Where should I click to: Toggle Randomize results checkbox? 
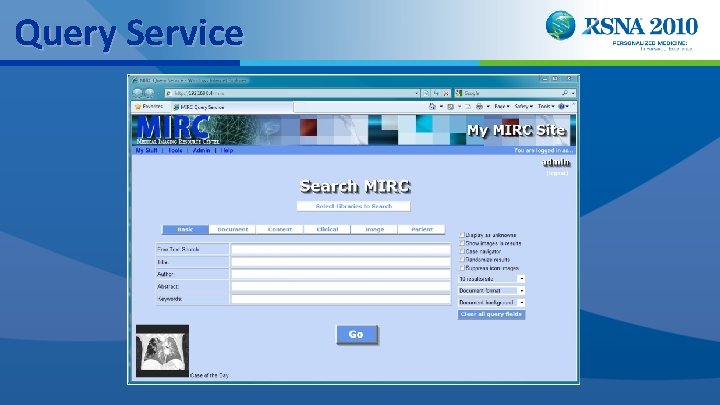(462, 259)
